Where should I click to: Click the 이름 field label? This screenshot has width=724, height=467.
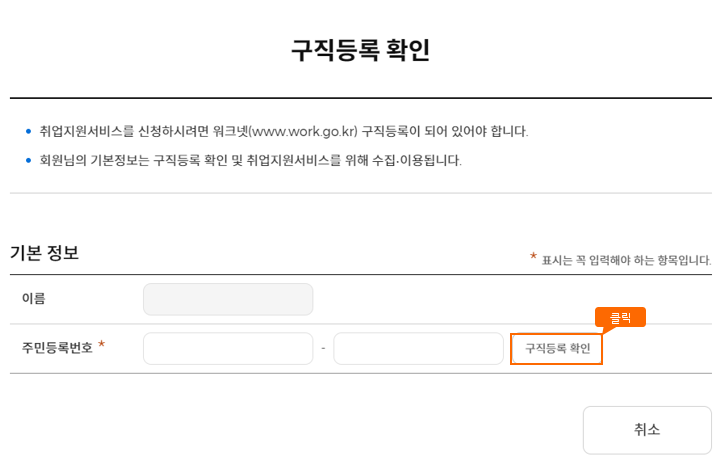(x=33, y=298)
